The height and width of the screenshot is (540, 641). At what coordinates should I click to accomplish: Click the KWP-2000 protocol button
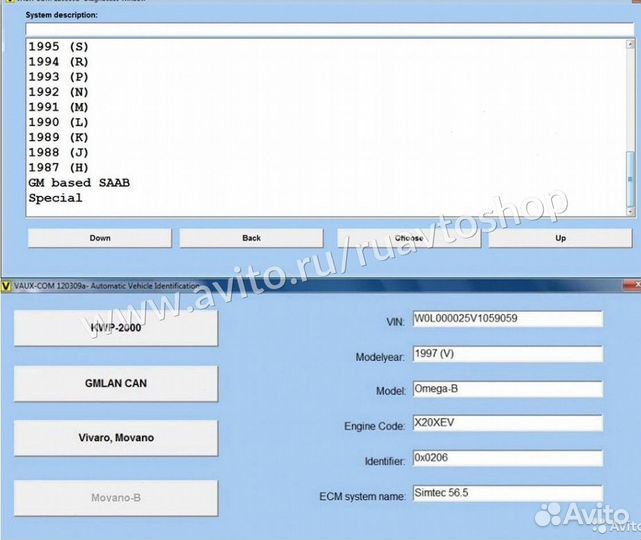point(116,328)
